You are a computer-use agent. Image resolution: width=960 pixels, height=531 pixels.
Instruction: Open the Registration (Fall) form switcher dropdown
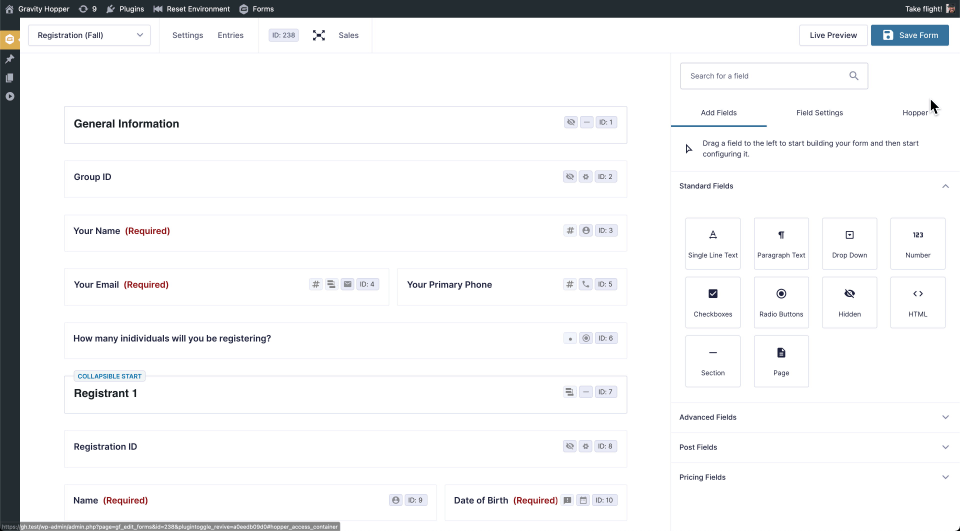89,36
